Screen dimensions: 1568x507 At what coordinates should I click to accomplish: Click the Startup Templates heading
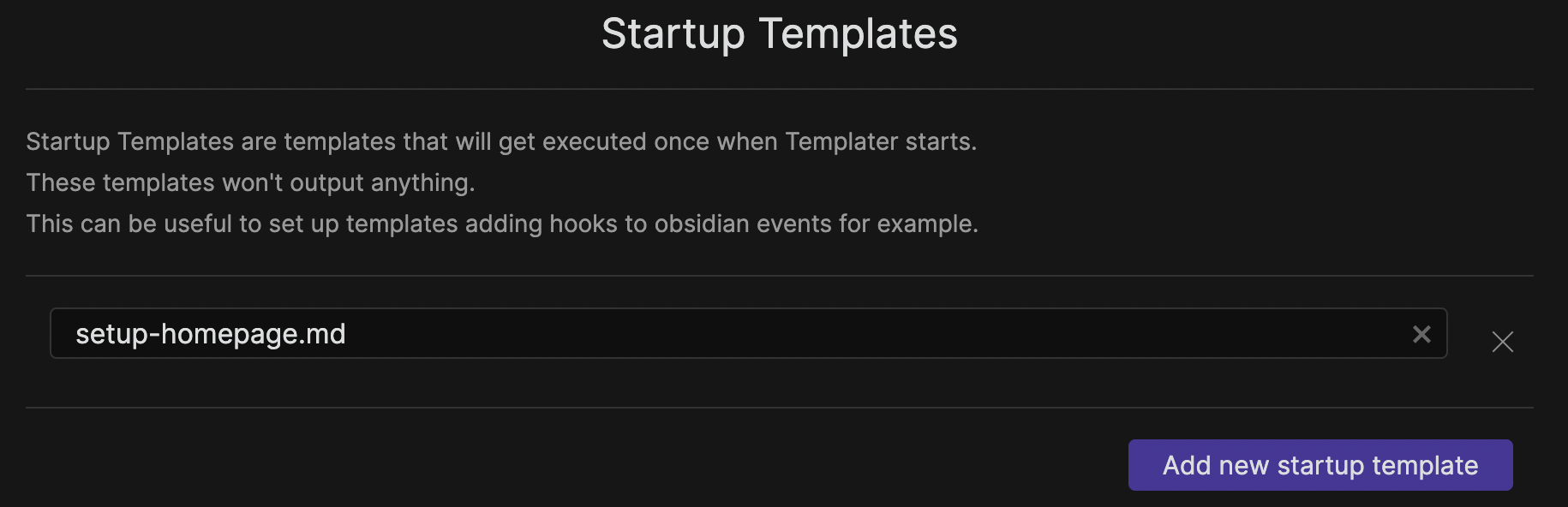tap(780, 33)
